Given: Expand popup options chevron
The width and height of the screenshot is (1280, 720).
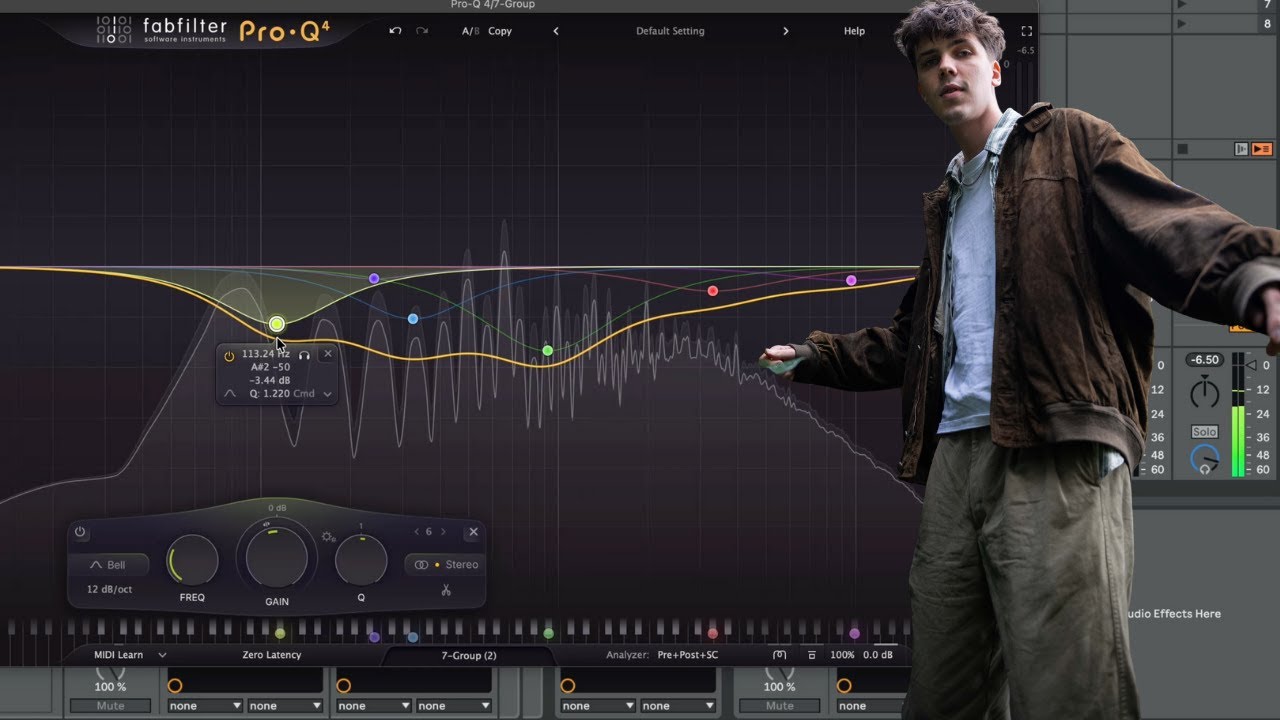Looking at the screenshot, I should click(x=327, y=394).
